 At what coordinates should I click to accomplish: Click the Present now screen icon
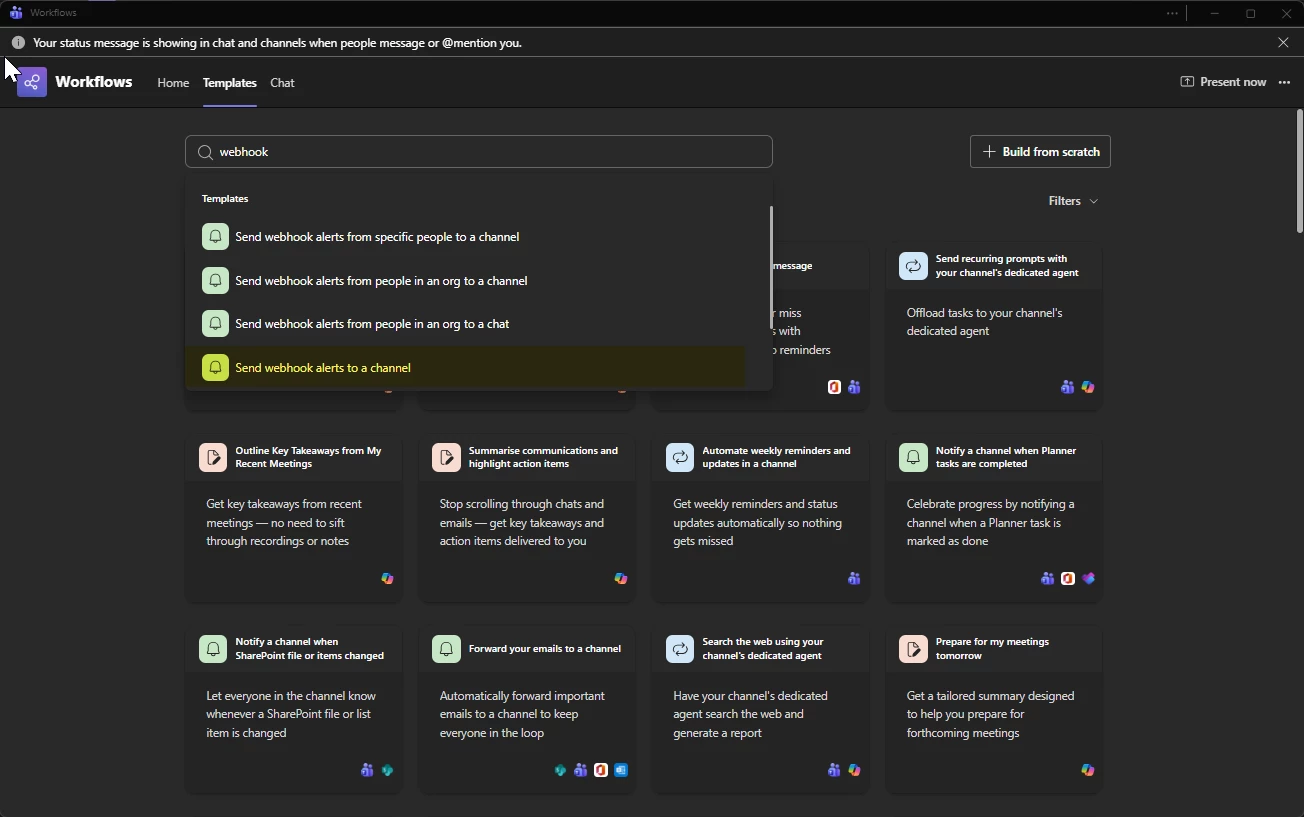point(1187,82)
